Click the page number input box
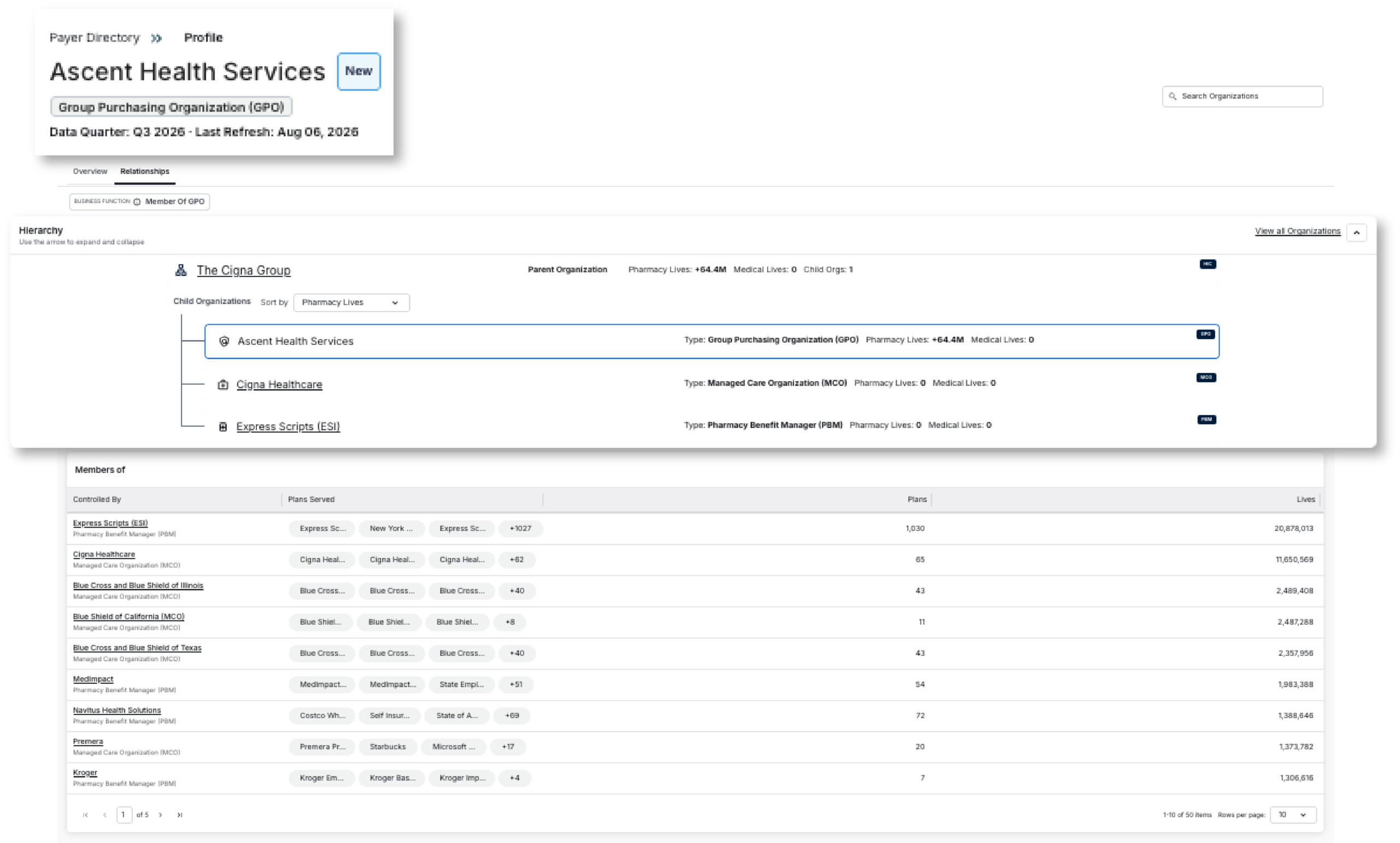 [125, 815]
